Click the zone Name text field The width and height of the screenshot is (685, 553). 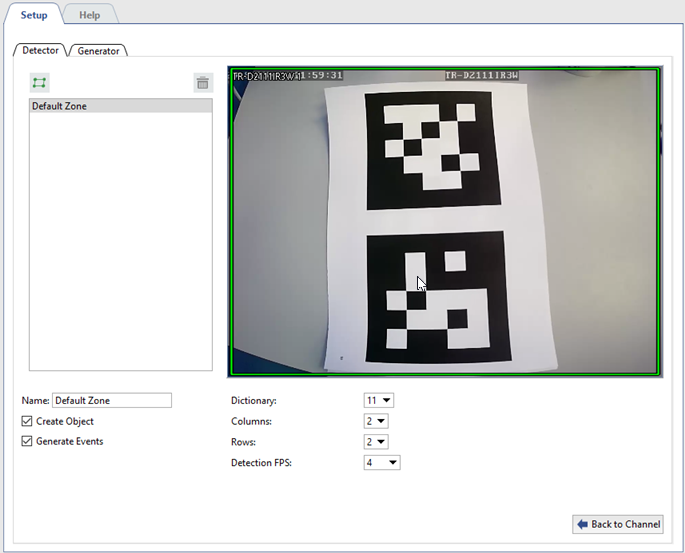tap(112, 400)
